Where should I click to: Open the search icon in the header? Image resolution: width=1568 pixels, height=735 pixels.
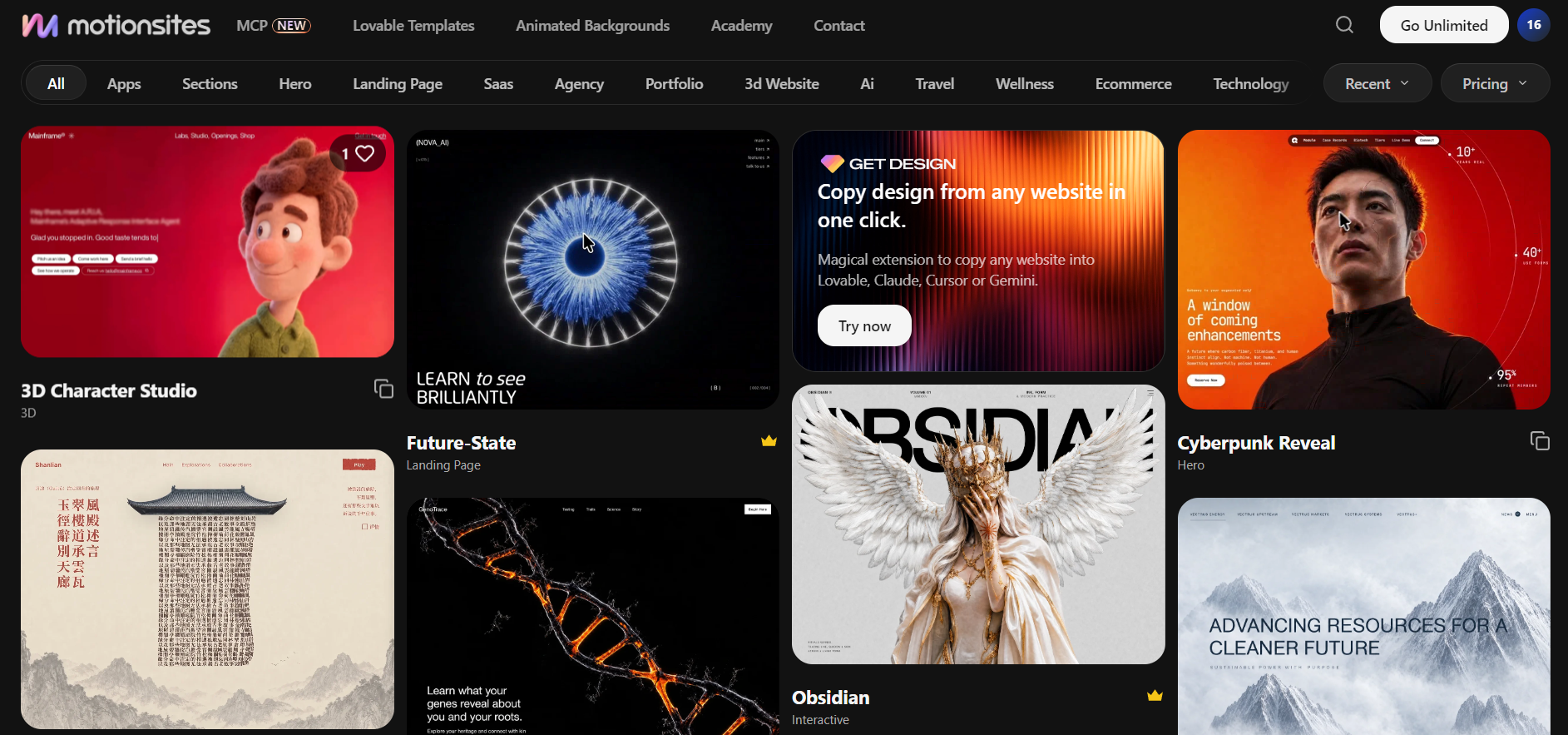(1344, 25)
